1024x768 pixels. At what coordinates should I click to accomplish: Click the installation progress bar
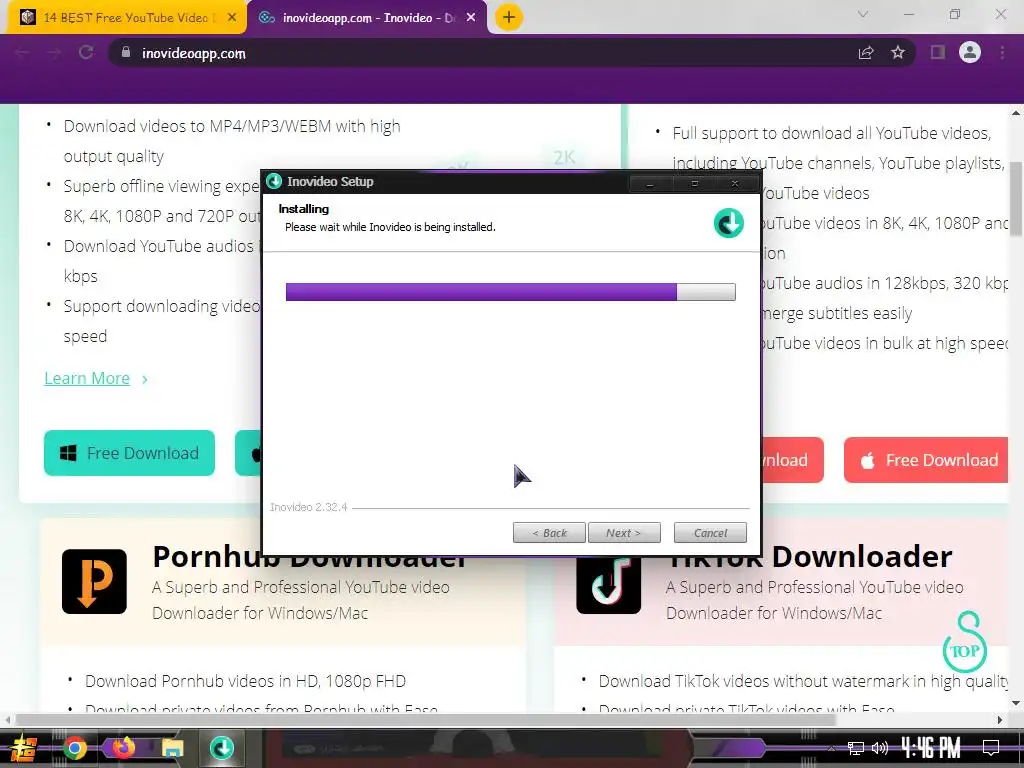coord(511,292)
